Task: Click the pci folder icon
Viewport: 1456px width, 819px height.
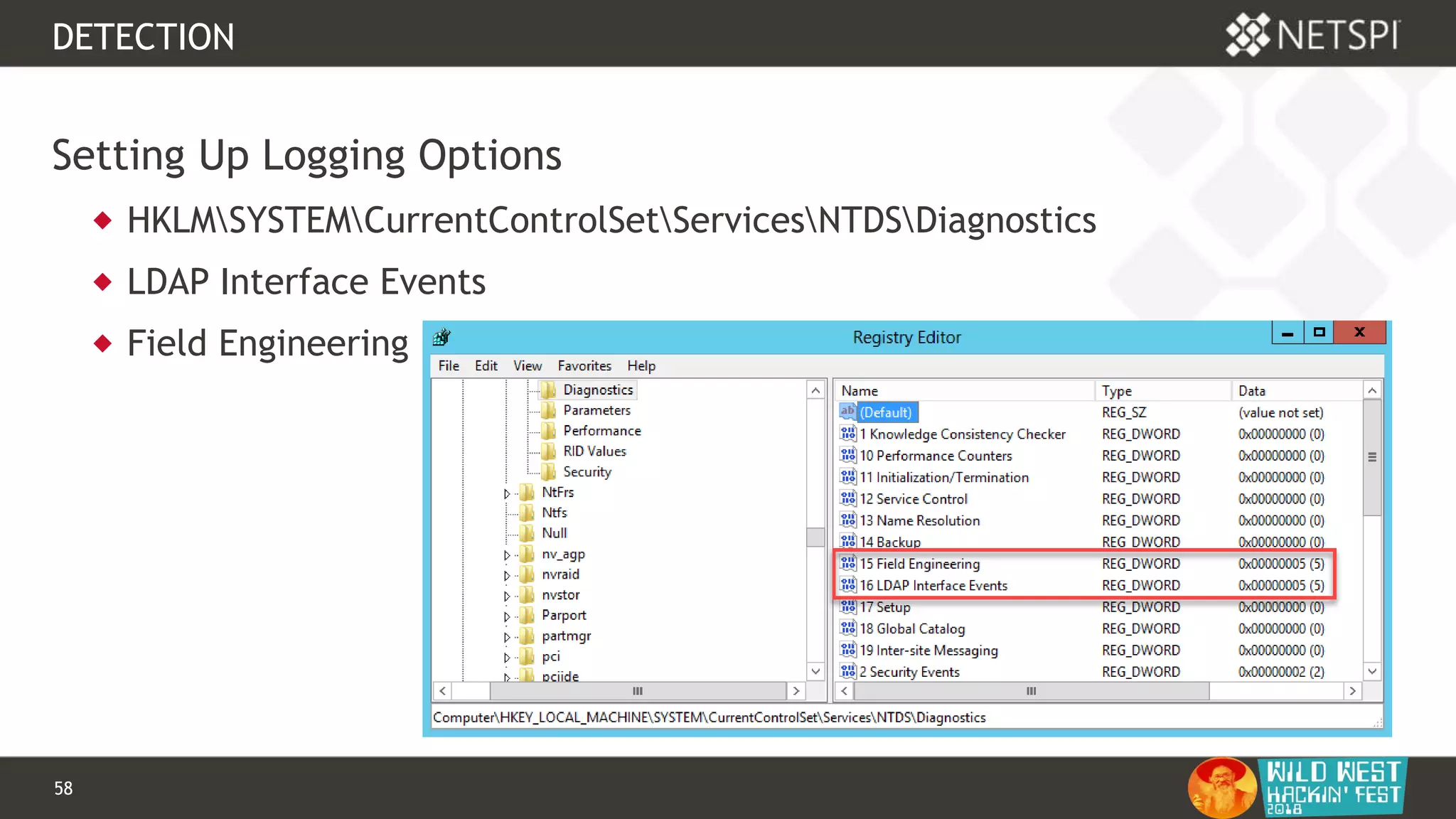Action: click(x=527, y=656)
